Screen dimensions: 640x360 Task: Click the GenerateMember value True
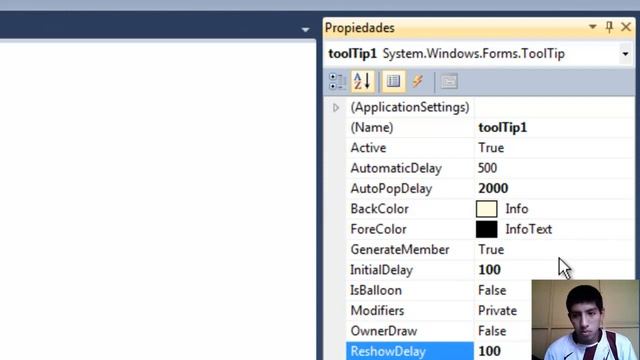point(491,250)
